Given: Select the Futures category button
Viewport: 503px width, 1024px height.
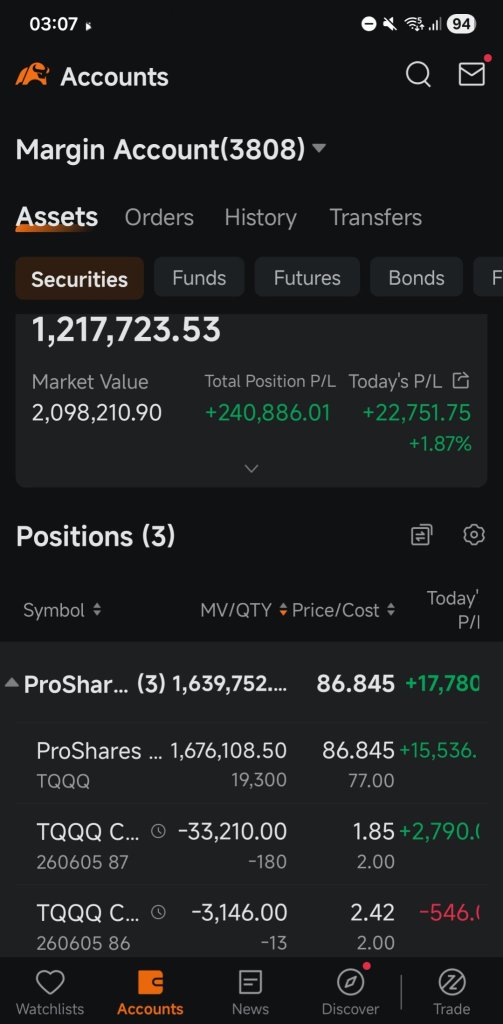Looking at the screenshot, I should (x=307, y=278).
